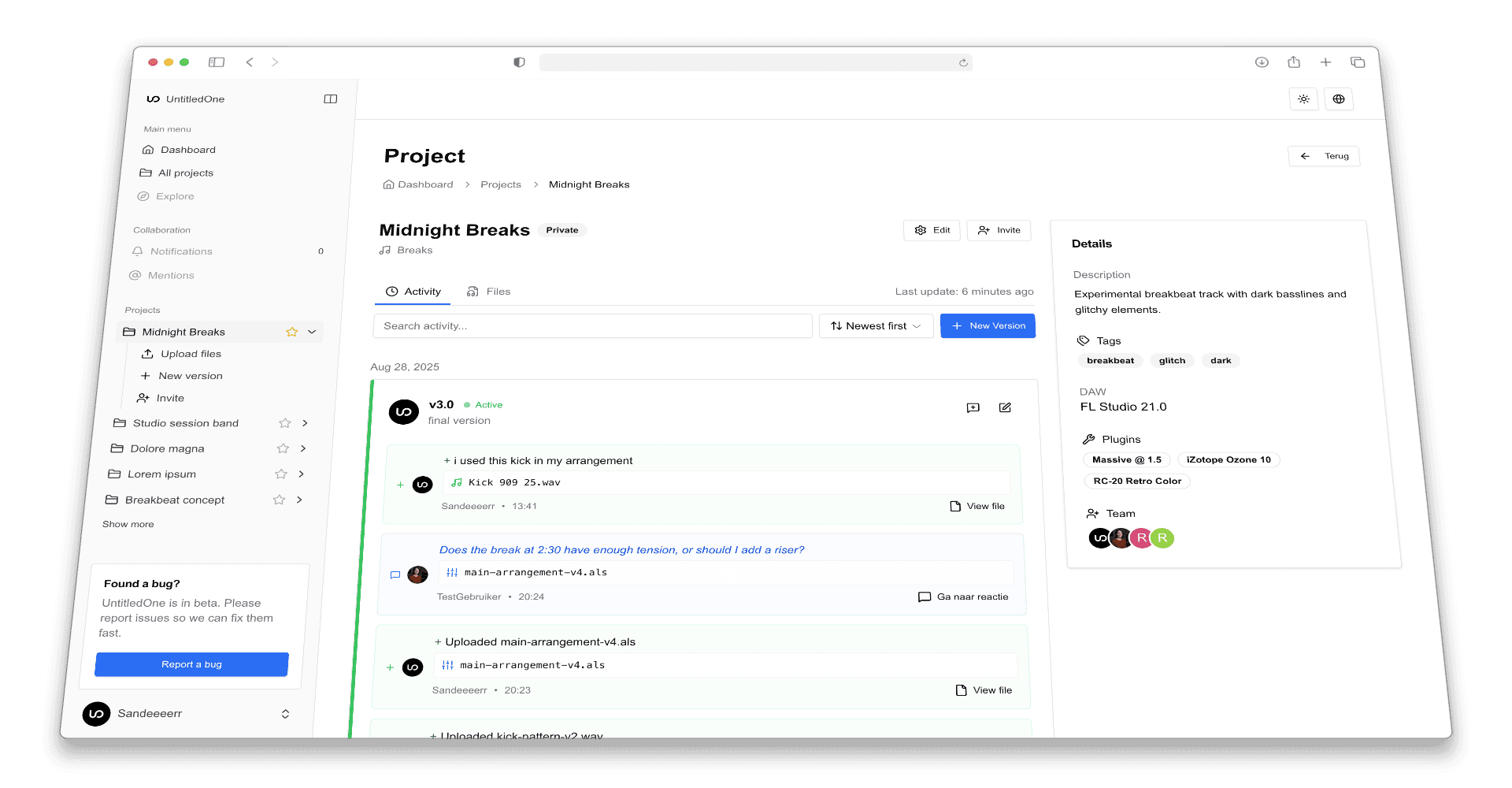Viewport: 1512px width, 788px height.
Task: Collapse the sidebar with the panel icon
Action: (331, 98)
